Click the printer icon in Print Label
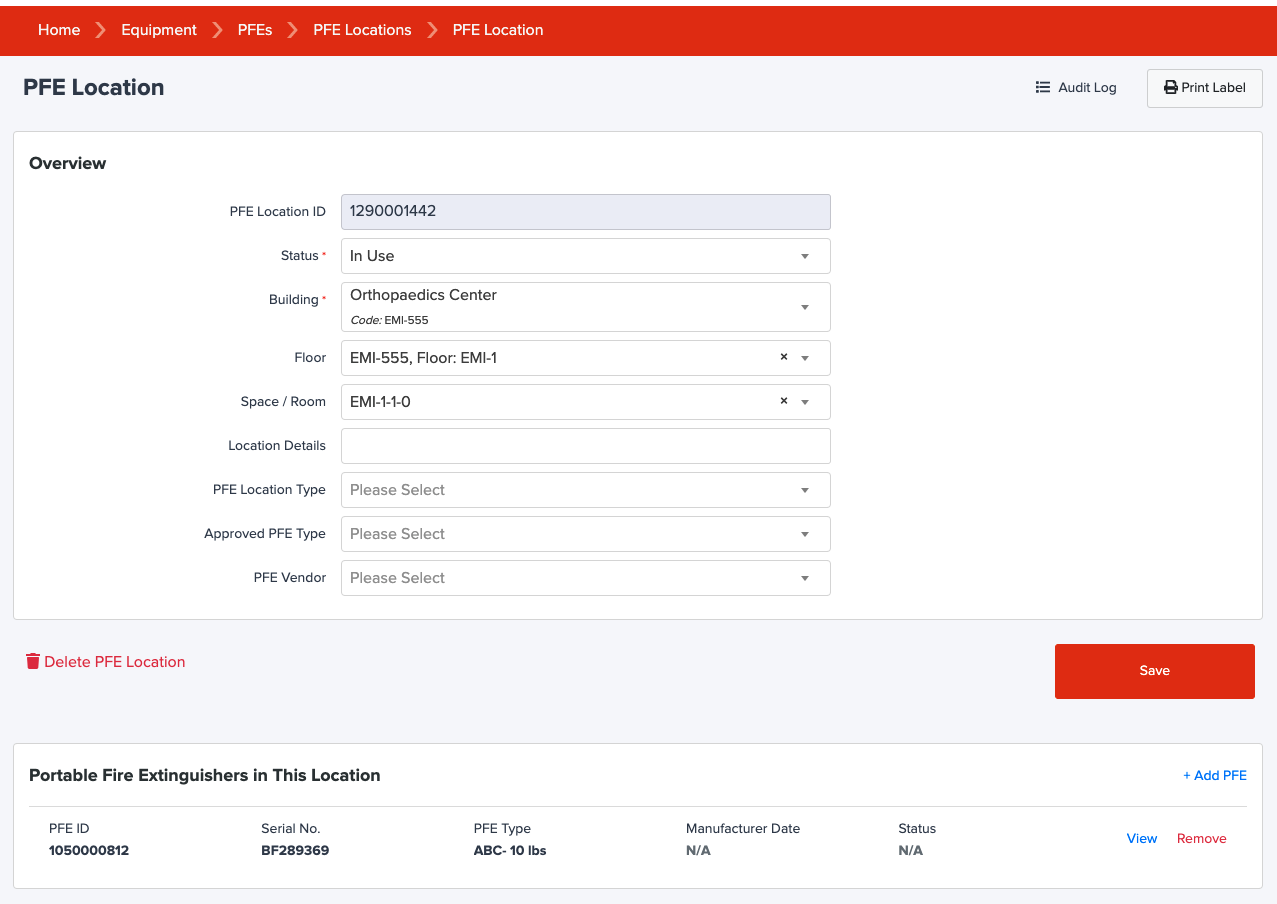Image resolution: width=1277 pixels, height=904 pixels. tap(1170, 87)
